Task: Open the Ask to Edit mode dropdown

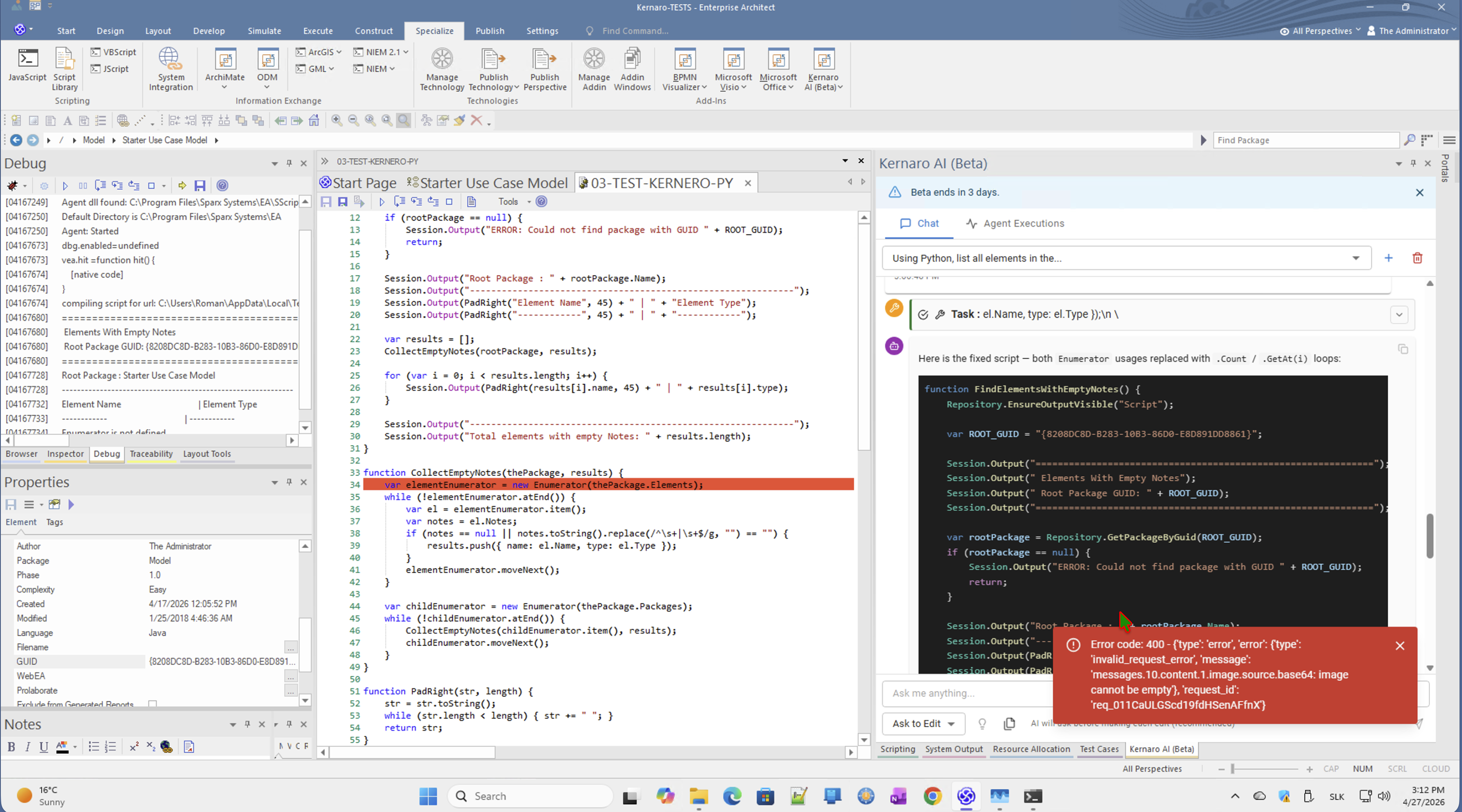Action: point(923,723)
